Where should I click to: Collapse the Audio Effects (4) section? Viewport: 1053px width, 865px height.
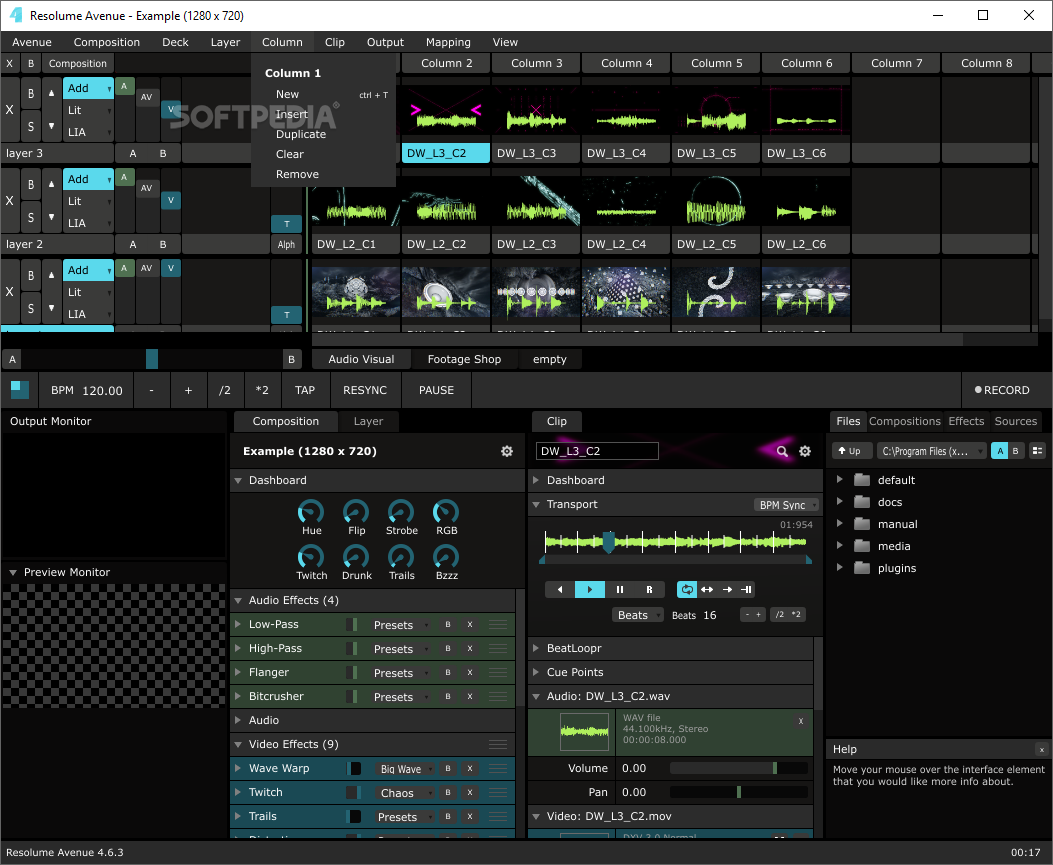[238, 600]
